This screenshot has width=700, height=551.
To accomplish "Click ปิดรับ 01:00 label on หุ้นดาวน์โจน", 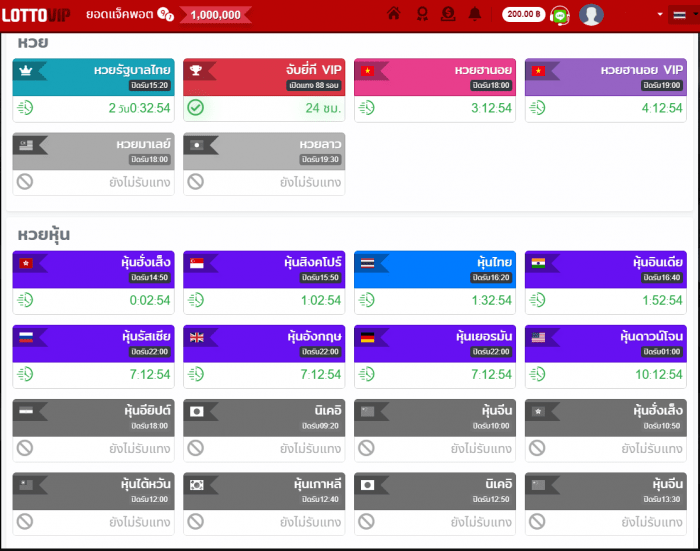I will 662,352.
